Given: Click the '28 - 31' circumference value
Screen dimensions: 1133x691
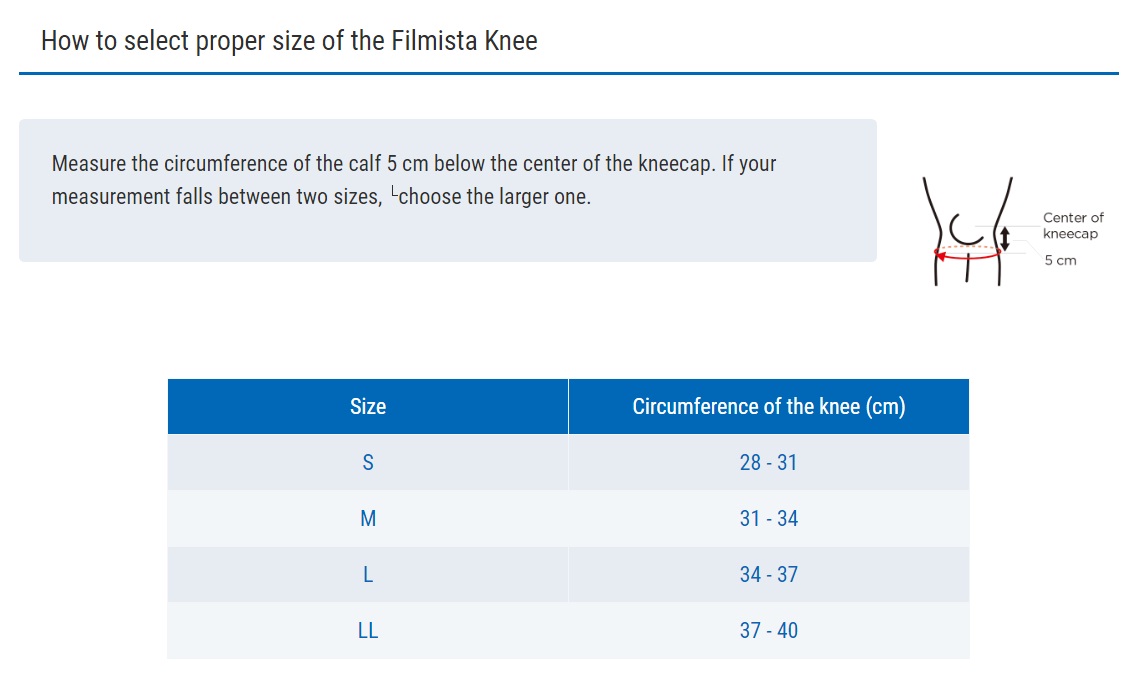Looking at the screenshot, I should tap(768, 463).
